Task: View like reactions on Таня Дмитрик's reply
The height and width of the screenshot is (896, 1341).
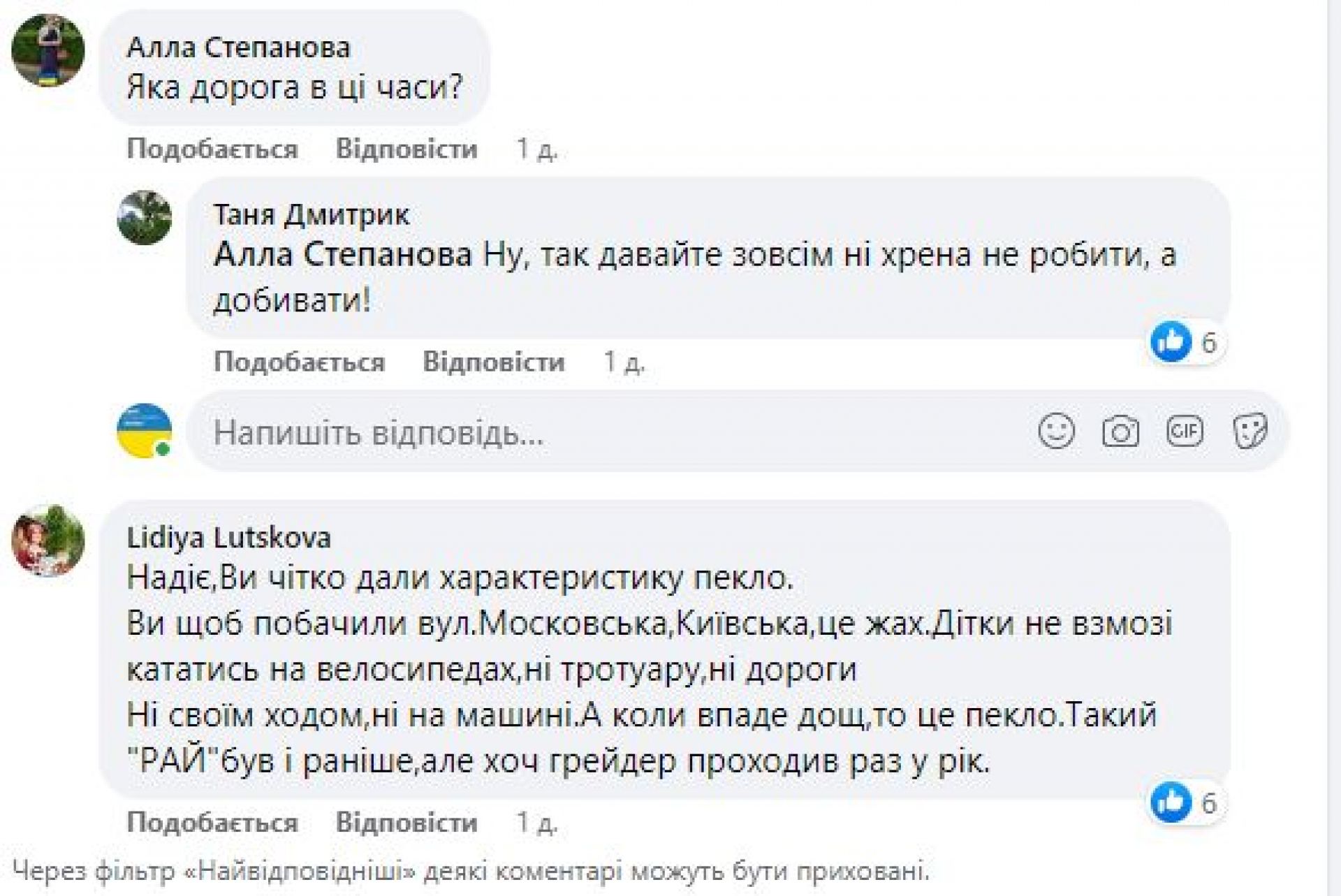Action: point(1185,342)
